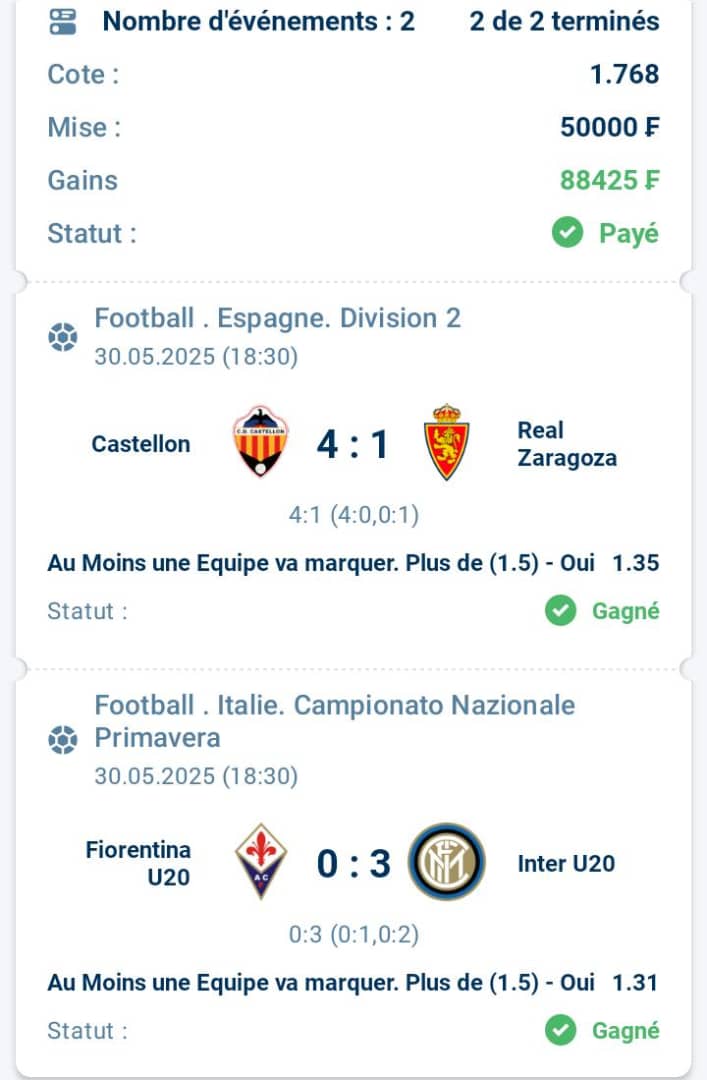Click the Castellon club crest

pos(260,442)
